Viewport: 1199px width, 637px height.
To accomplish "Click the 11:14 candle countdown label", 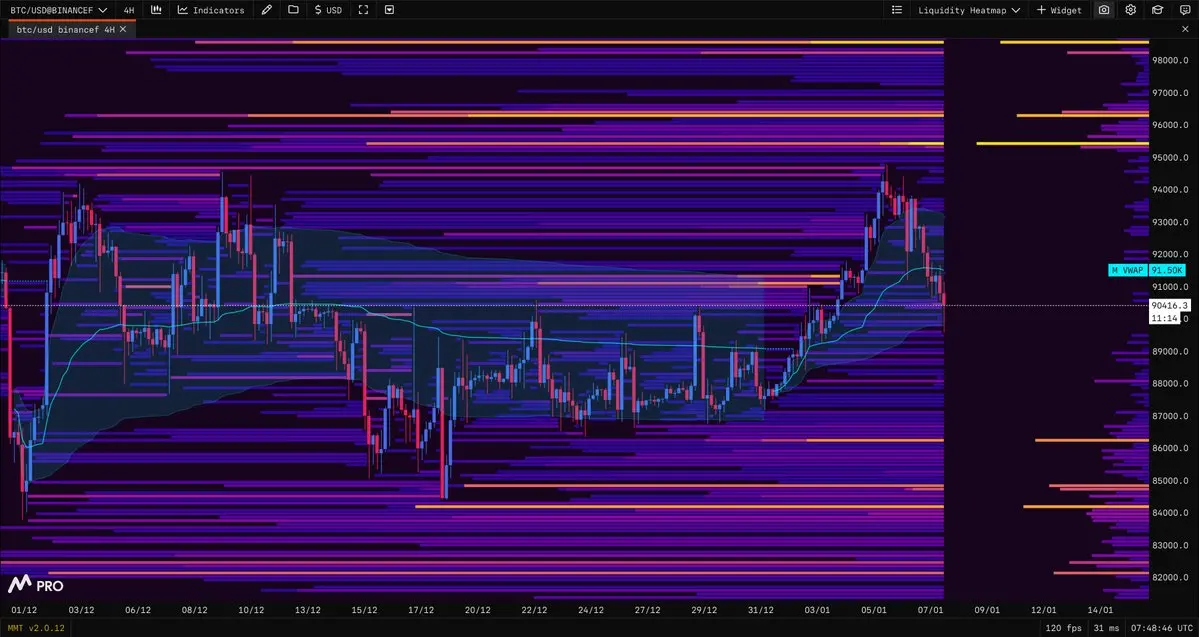I will pos(1164,317).
